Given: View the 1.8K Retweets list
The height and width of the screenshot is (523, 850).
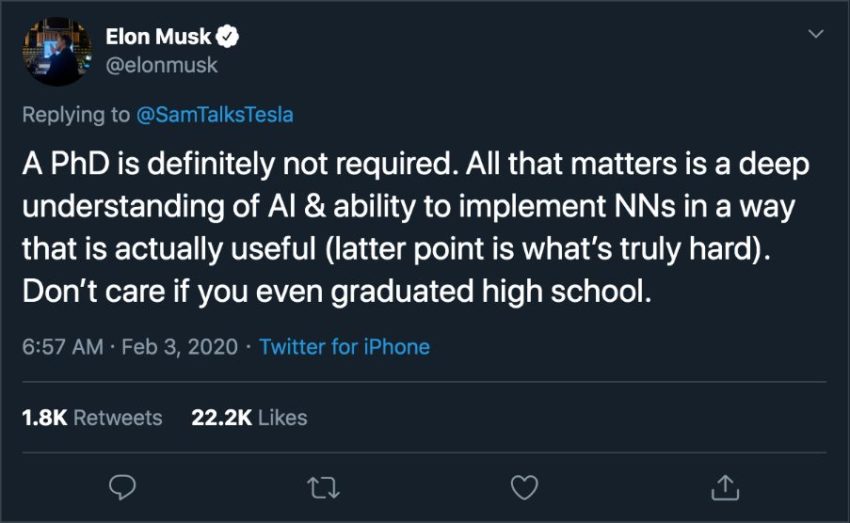Looking at the screenshot, I should point(92,417).
